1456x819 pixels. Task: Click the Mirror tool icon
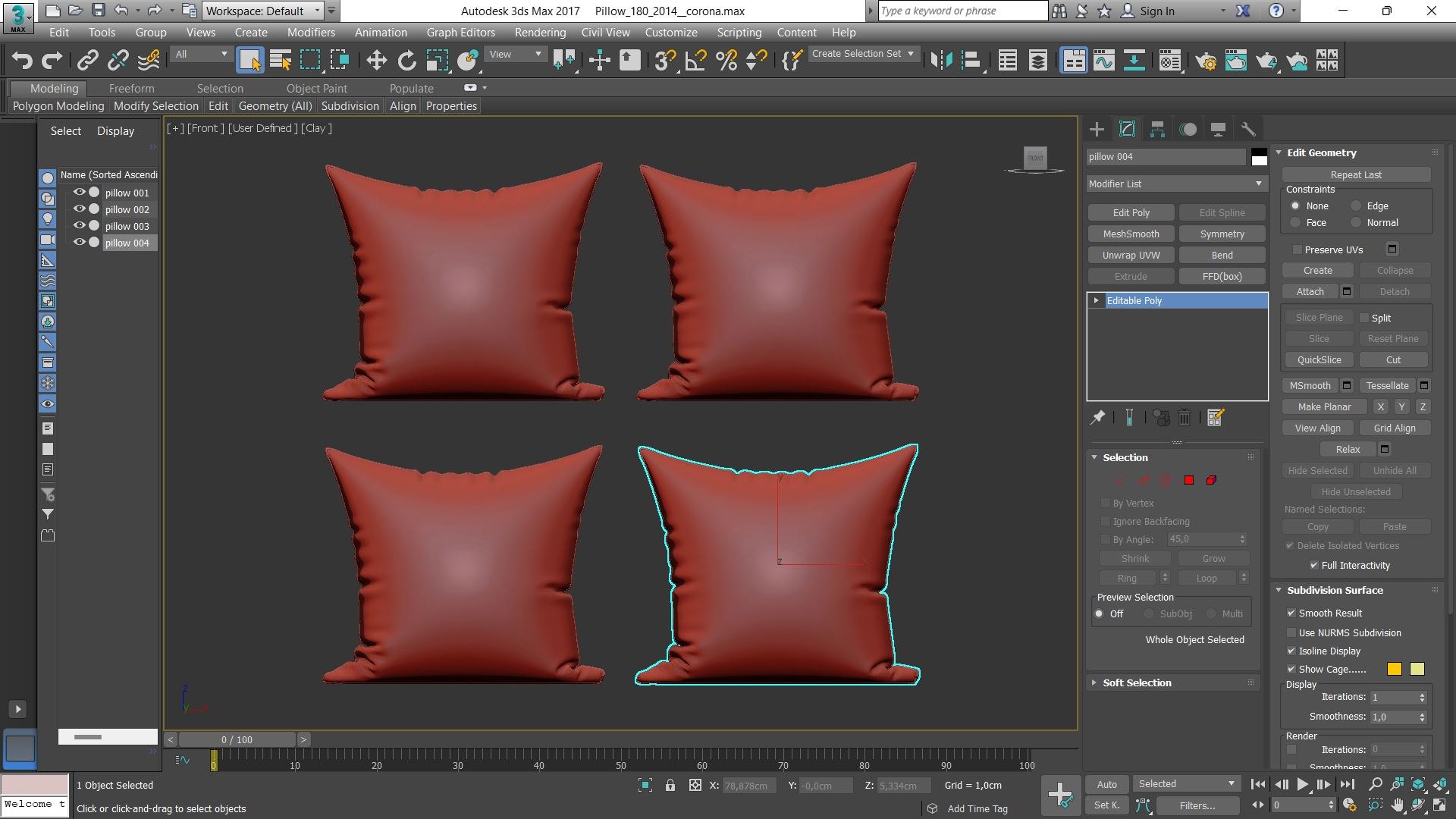click(x=941, y=61)
